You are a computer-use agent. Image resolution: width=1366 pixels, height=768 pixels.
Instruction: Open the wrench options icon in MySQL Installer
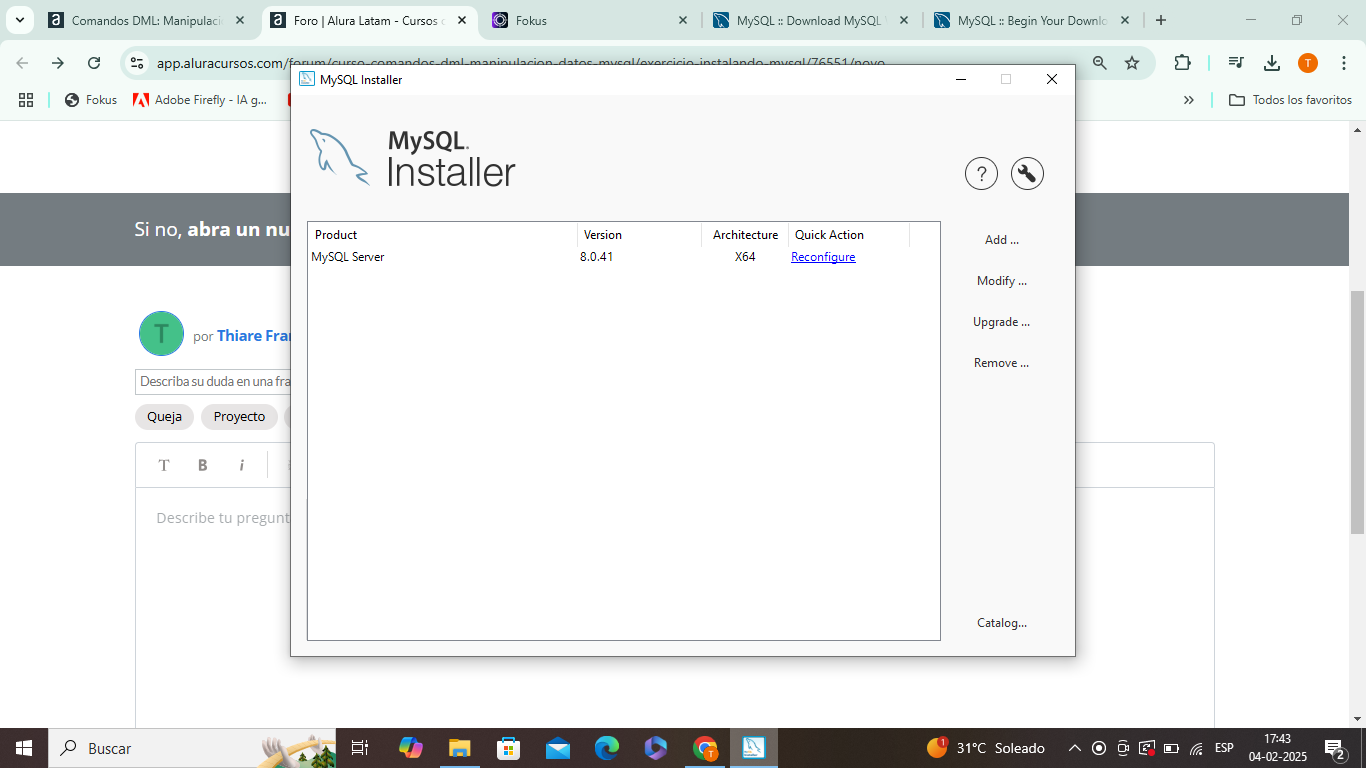[x=1027, y=173]
